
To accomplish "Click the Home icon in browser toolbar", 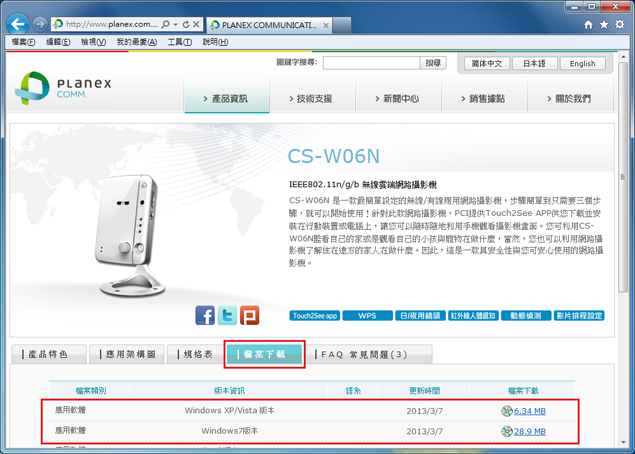I will [x=588, y=25].
